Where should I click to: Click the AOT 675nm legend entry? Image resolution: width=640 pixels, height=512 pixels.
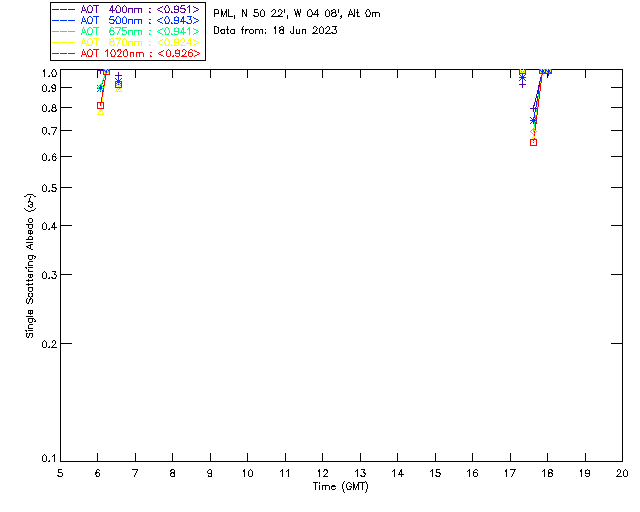(126, 31)
